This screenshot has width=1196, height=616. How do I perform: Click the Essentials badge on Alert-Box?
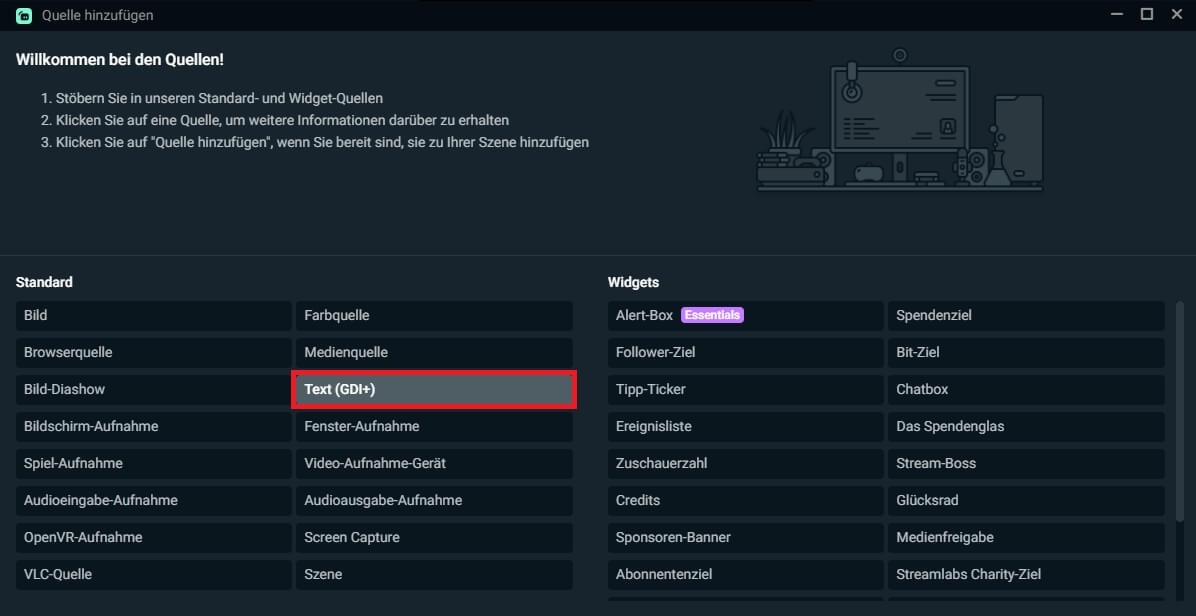coord(712,315)
